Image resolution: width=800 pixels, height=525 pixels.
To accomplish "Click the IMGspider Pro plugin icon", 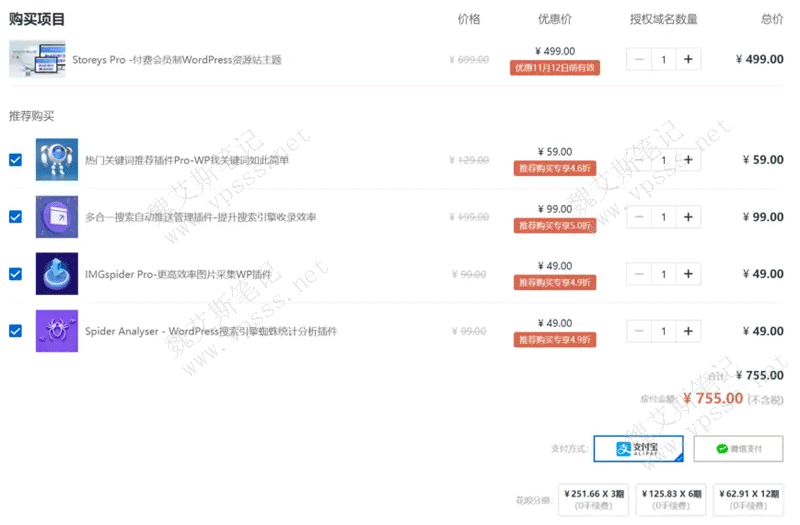I will [x=56, y=273].
